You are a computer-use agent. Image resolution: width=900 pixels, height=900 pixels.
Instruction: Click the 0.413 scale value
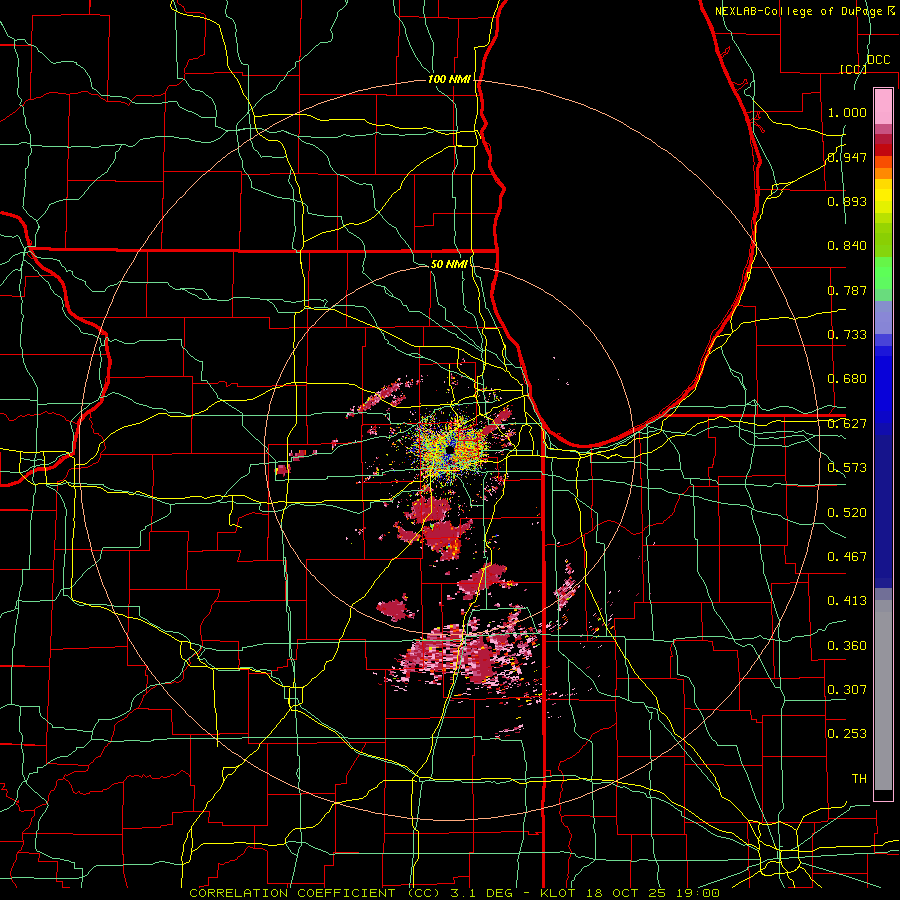tap(847, 601)
